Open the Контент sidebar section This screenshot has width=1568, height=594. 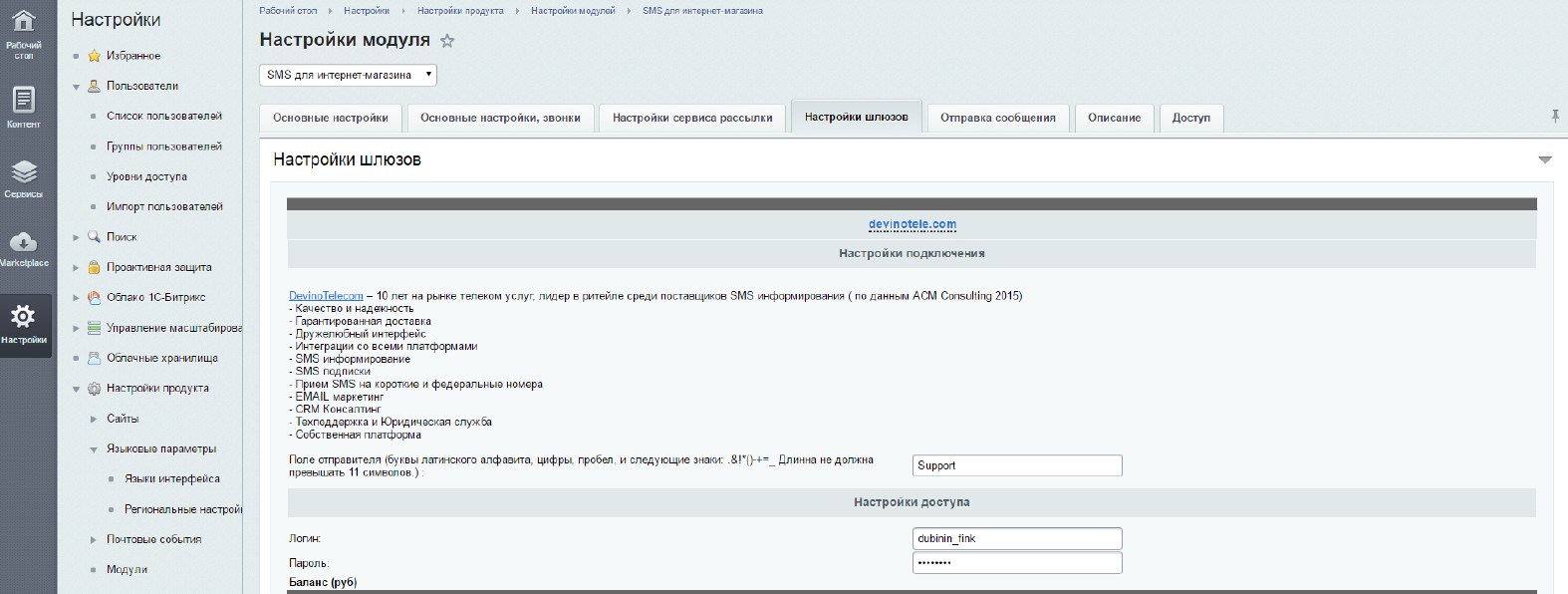click(23, 108)
